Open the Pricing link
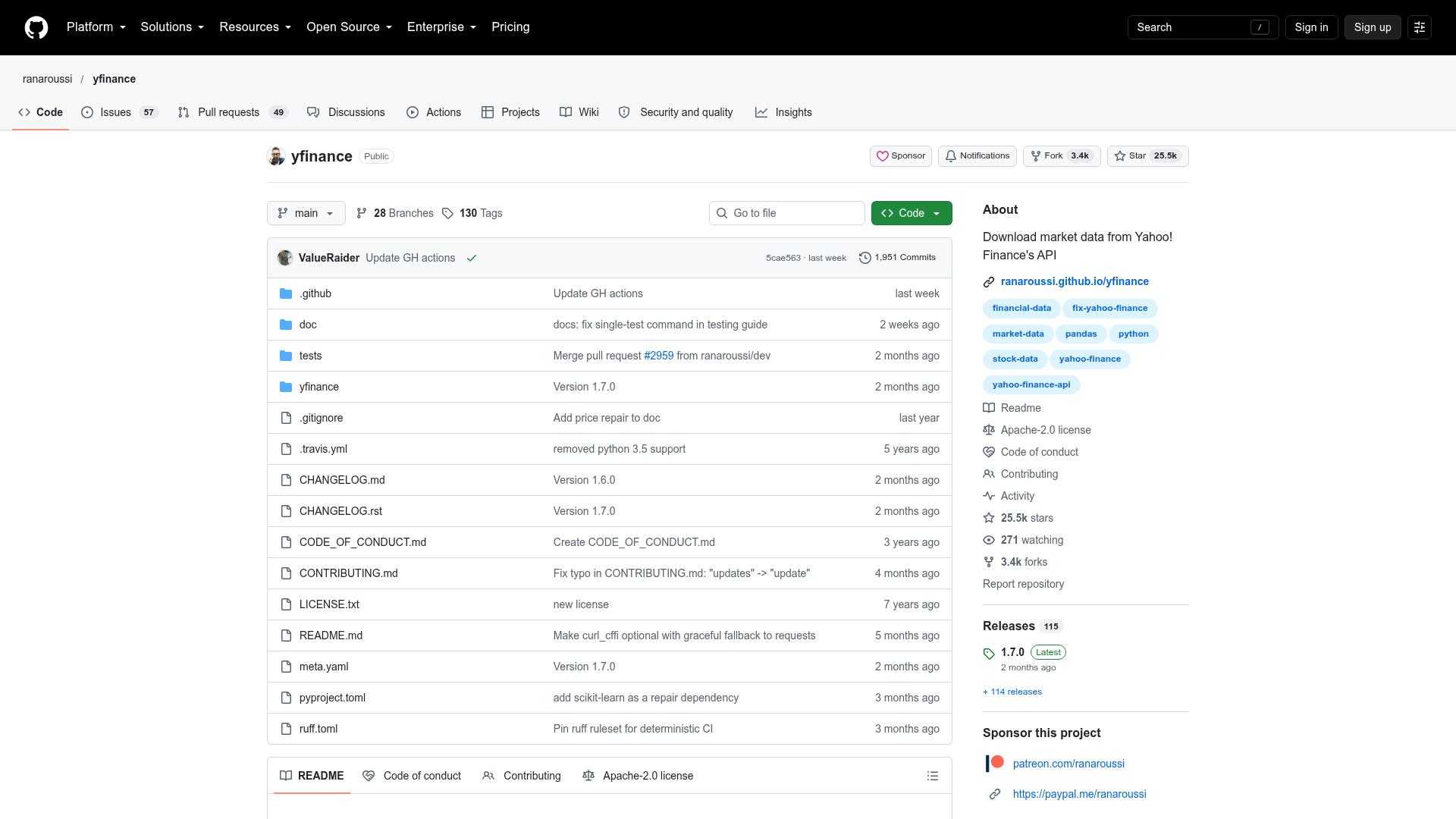Image resolution: width=1456 pixels, height=819 pixels. tap(510, 27)
